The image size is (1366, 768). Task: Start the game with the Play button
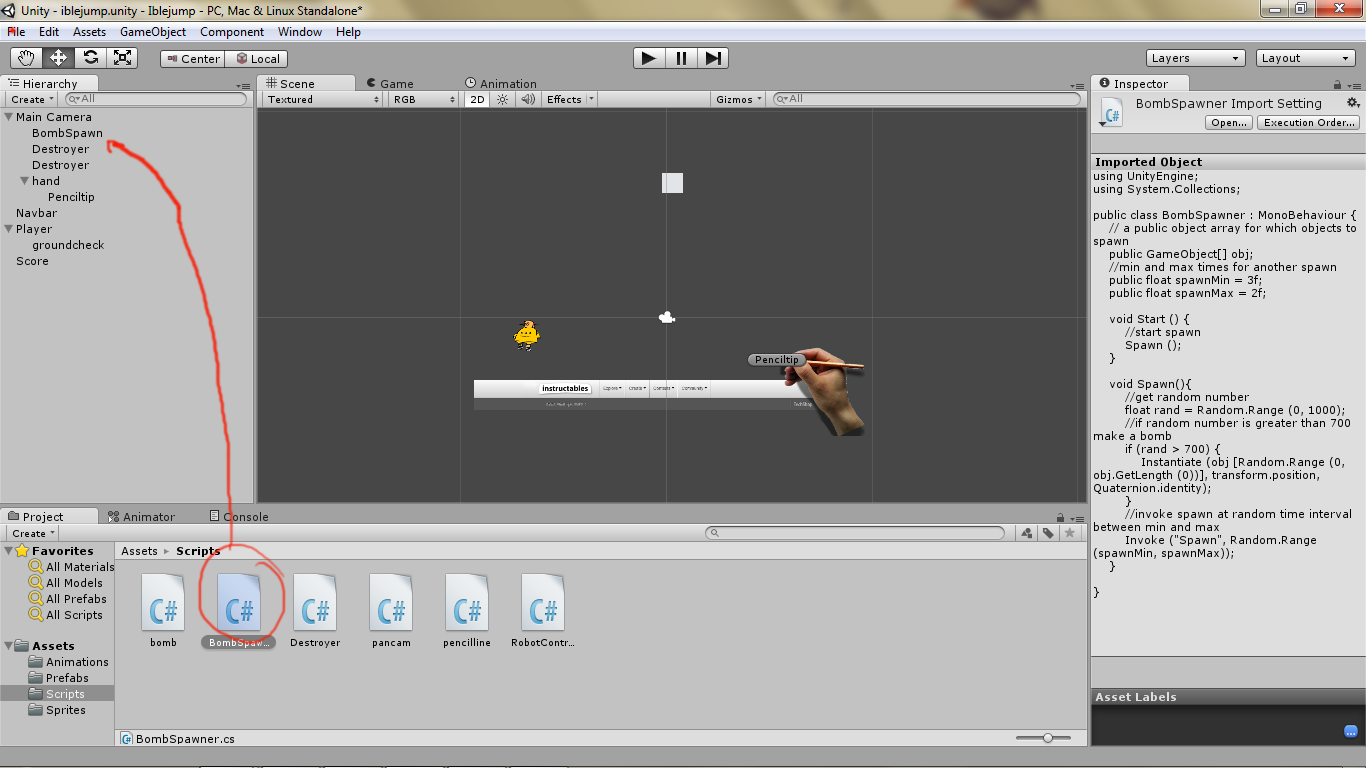coord(649,58)
